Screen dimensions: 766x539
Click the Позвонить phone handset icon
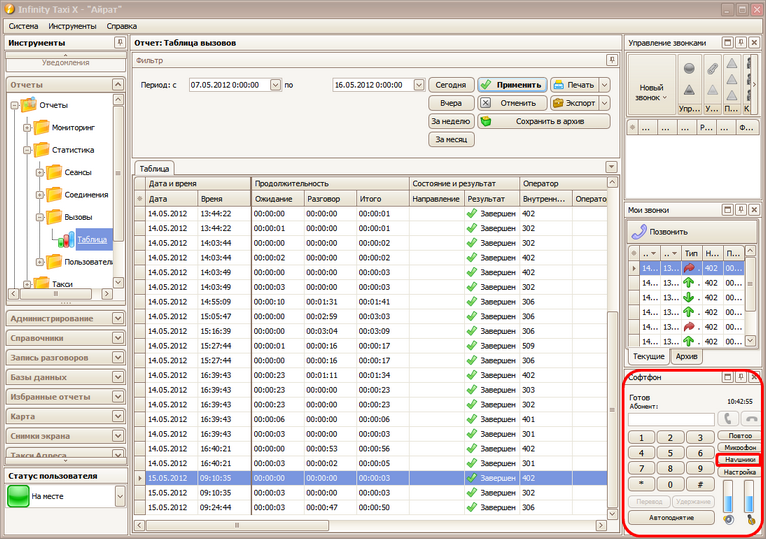[x=638, y=232]
